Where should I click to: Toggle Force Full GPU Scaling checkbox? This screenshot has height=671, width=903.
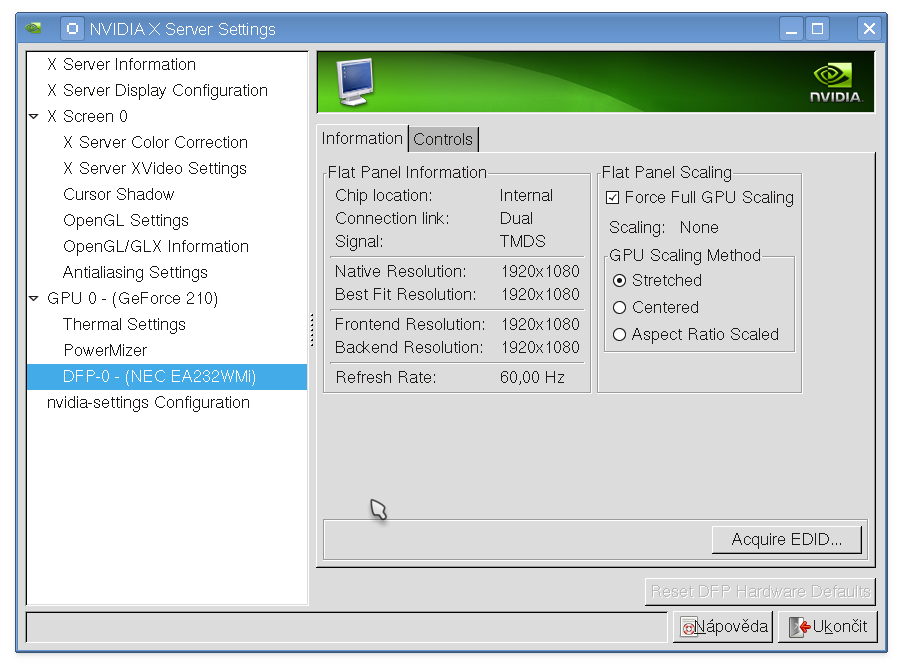[x=613, y=198]
